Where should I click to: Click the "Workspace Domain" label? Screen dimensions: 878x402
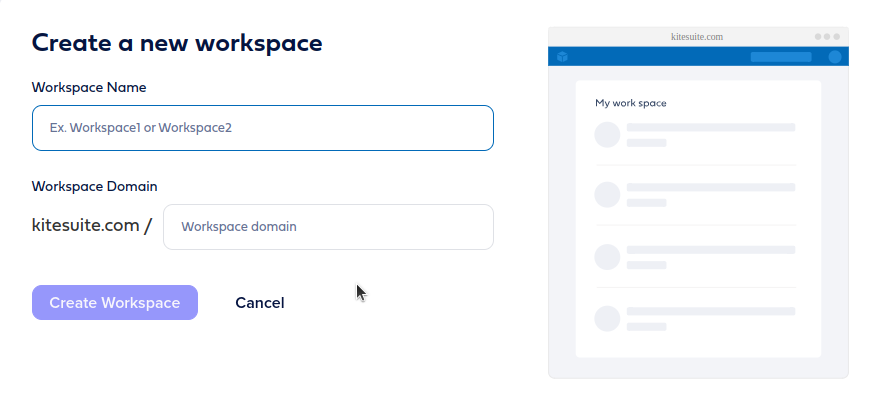tap(95, 186)
